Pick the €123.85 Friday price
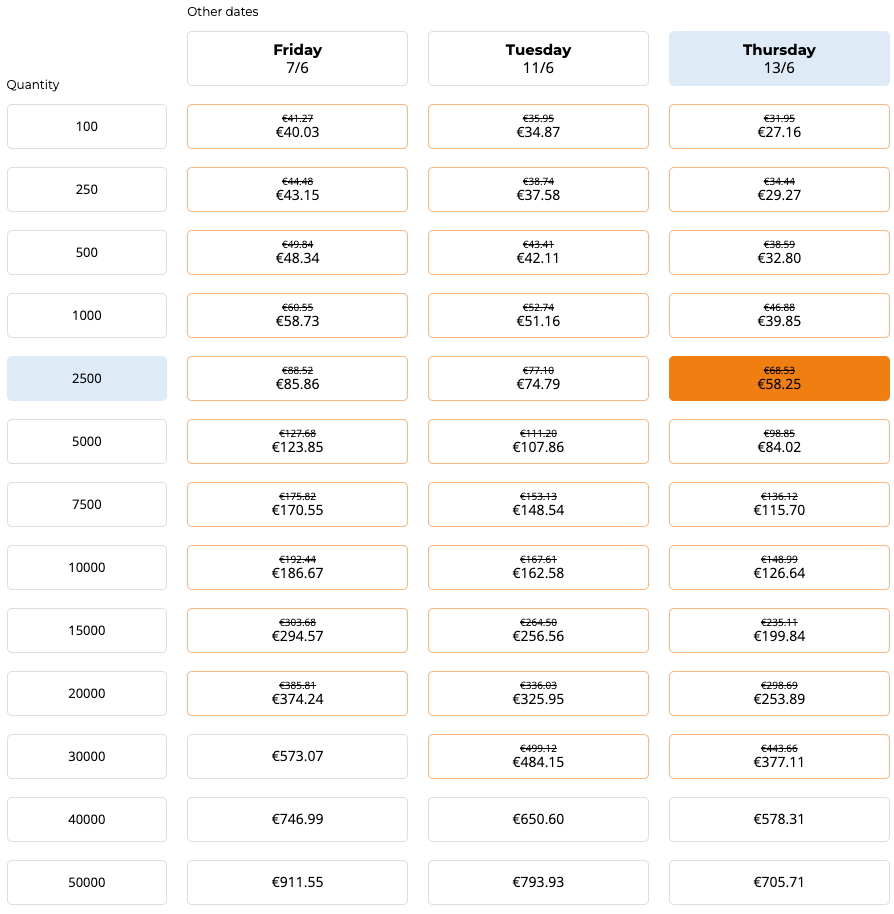 click(x=297, y=441)
